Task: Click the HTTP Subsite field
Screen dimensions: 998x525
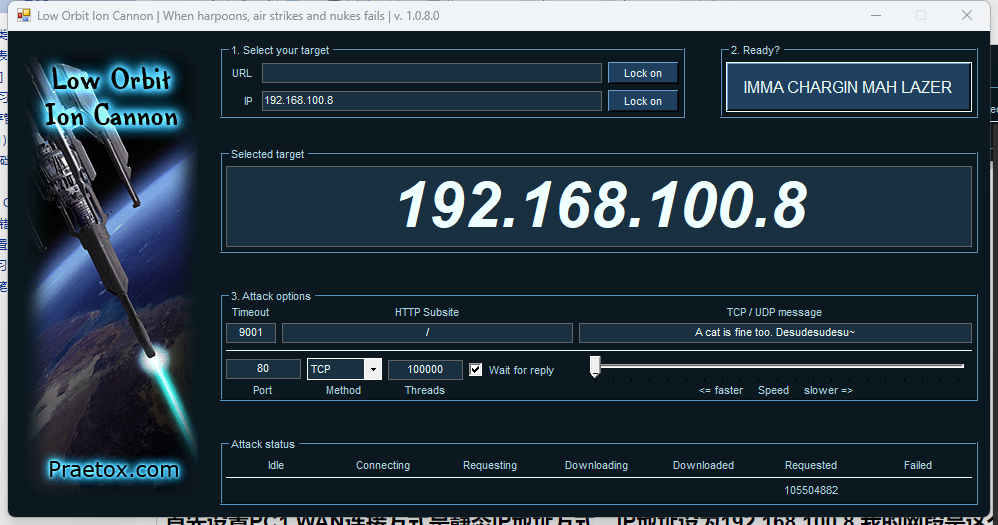Action: point(427,332)
